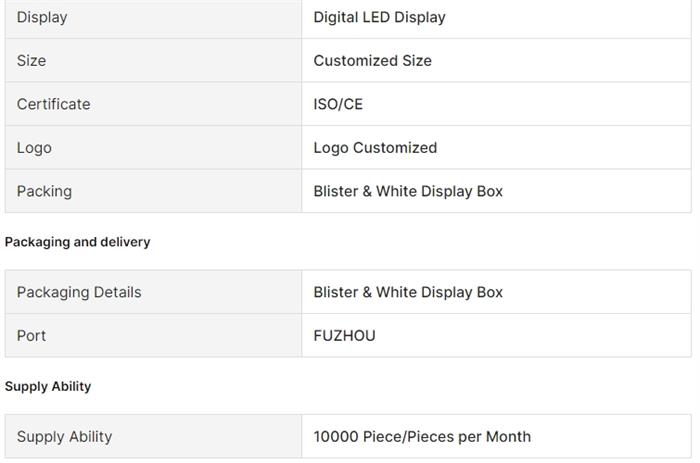Click the Packing attribute label
Viewport: 700px width, 463px height.
pyautogui.click(x=44, y=191)
